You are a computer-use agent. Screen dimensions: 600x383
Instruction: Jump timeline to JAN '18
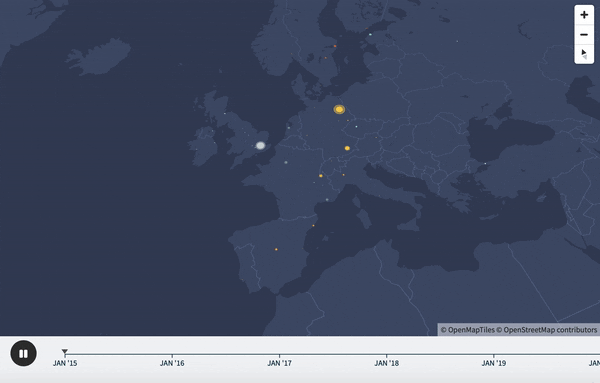click(x=386, y=363)
